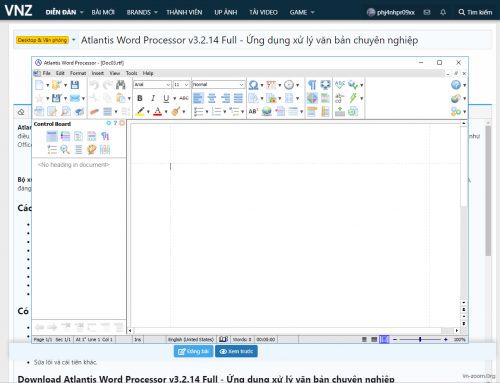Open the font size dropdown
Screen dimensions: 500x383
(x=186, y=85)
